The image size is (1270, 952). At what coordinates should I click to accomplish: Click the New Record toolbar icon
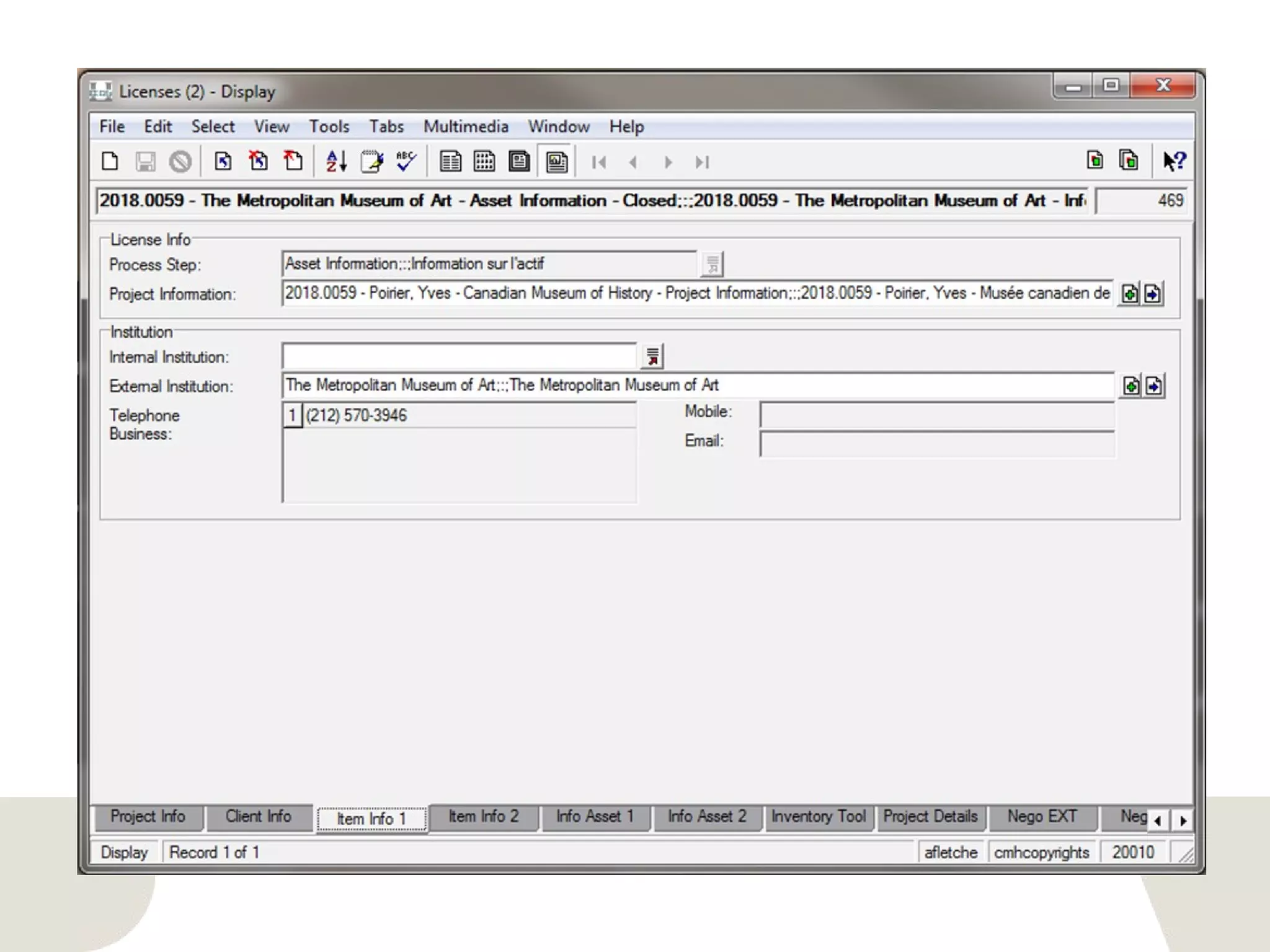[x=110, y=162]
